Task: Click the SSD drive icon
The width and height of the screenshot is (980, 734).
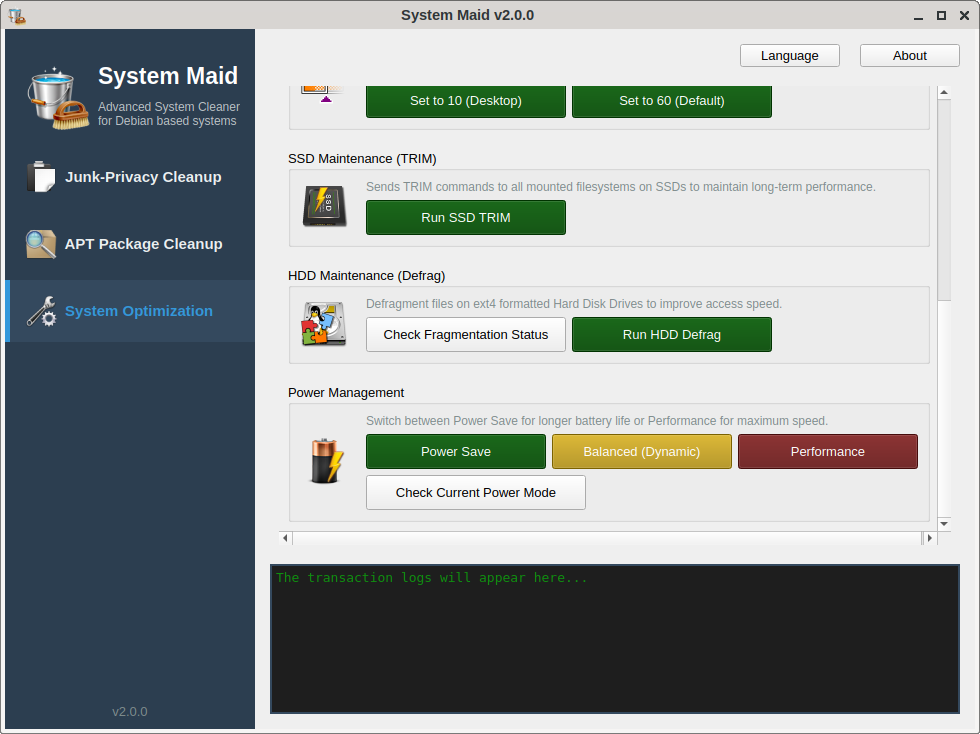Action: coord(324,207)
